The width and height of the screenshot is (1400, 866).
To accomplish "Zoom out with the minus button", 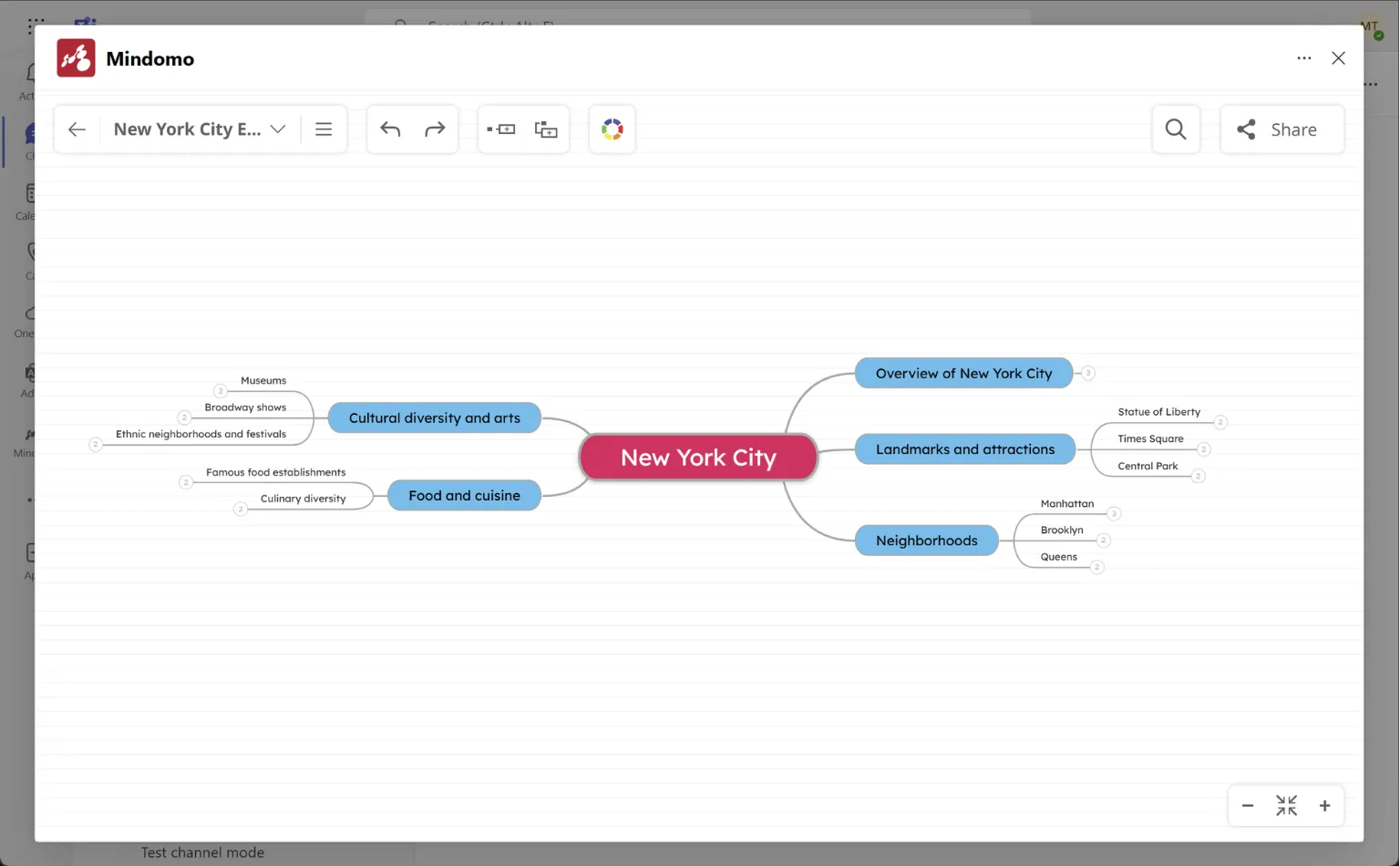I will pyautogui.click(x=1248, y=806).
